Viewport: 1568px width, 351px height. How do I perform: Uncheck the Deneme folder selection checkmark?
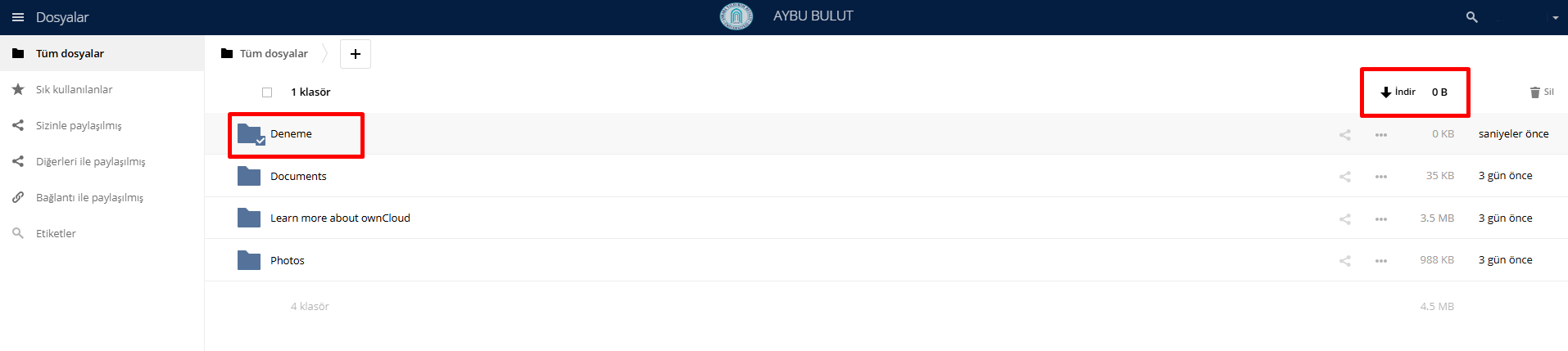click(x=260, y=141)
